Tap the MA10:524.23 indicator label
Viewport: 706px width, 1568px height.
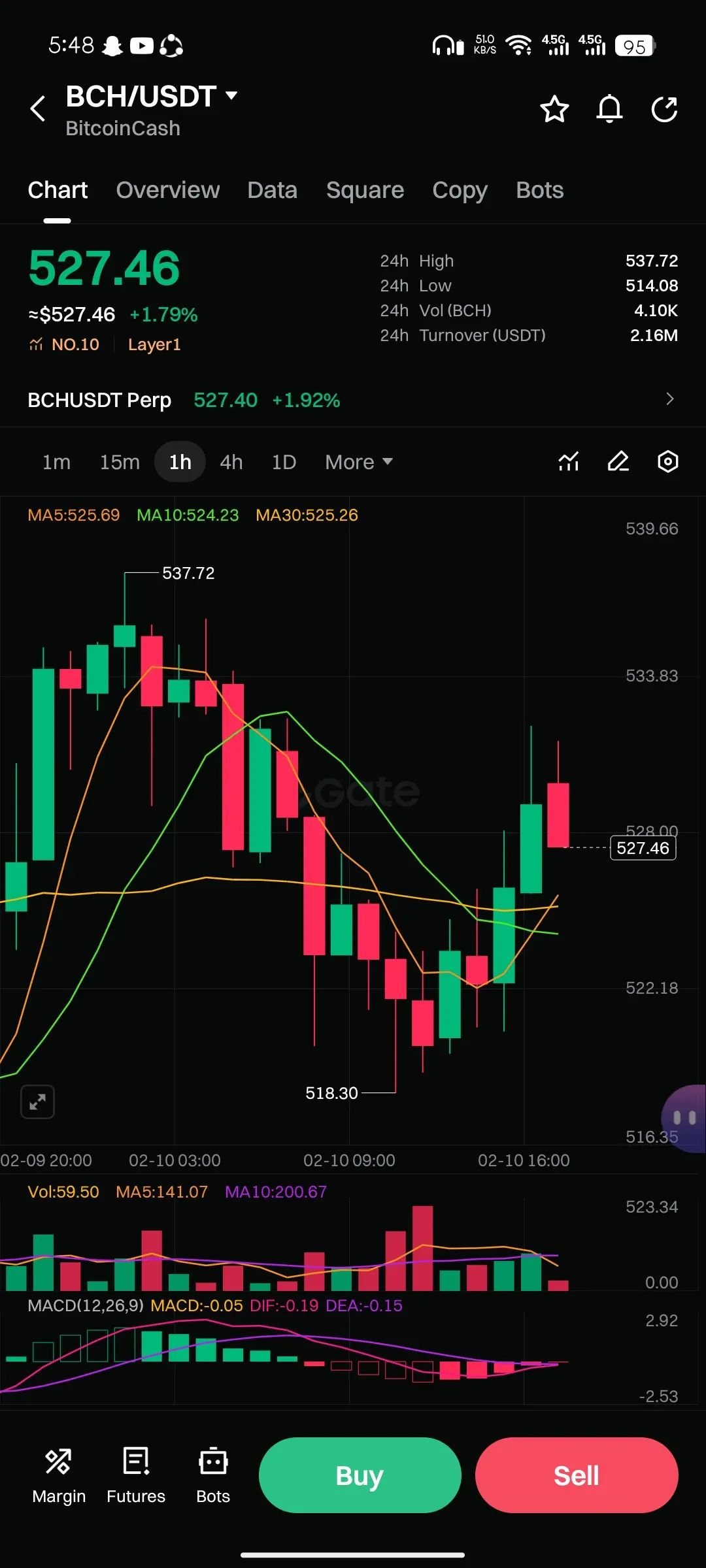pos(188,515)
